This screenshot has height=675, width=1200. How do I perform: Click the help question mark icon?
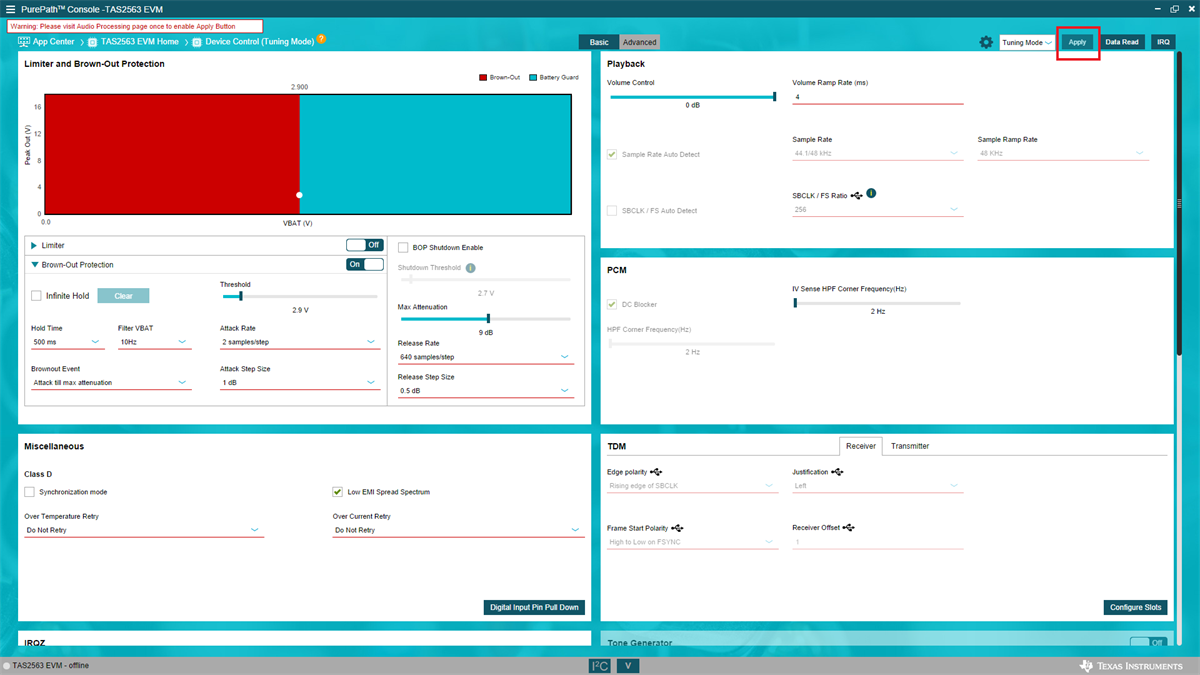pyautogui.click(x=321, y=40)
